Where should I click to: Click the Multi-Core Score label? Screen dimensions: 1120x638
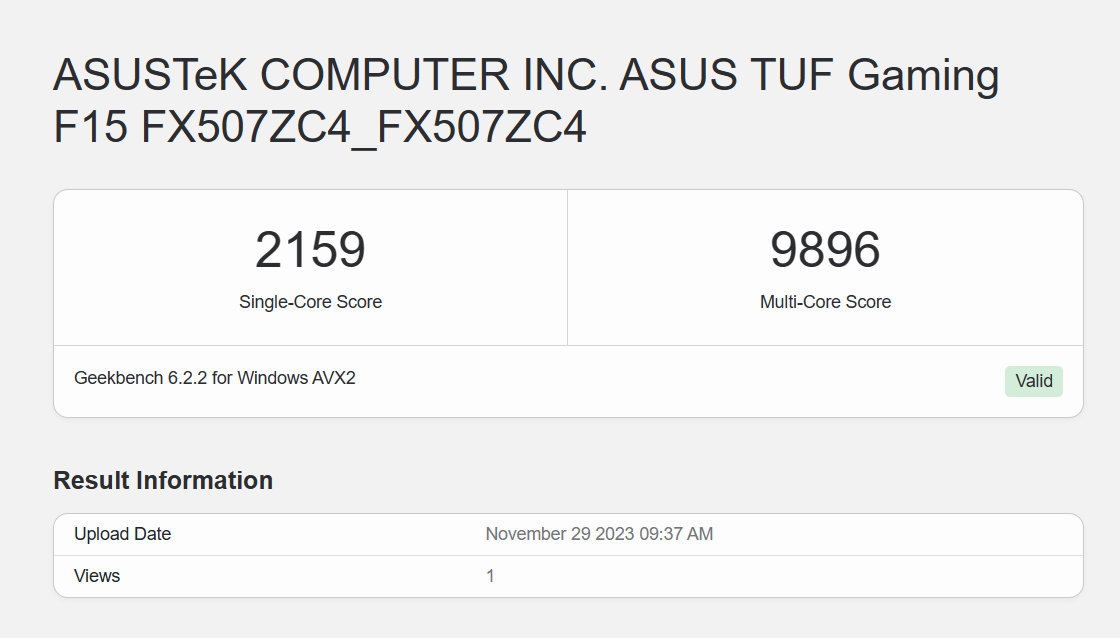click(x=826, y=301)
